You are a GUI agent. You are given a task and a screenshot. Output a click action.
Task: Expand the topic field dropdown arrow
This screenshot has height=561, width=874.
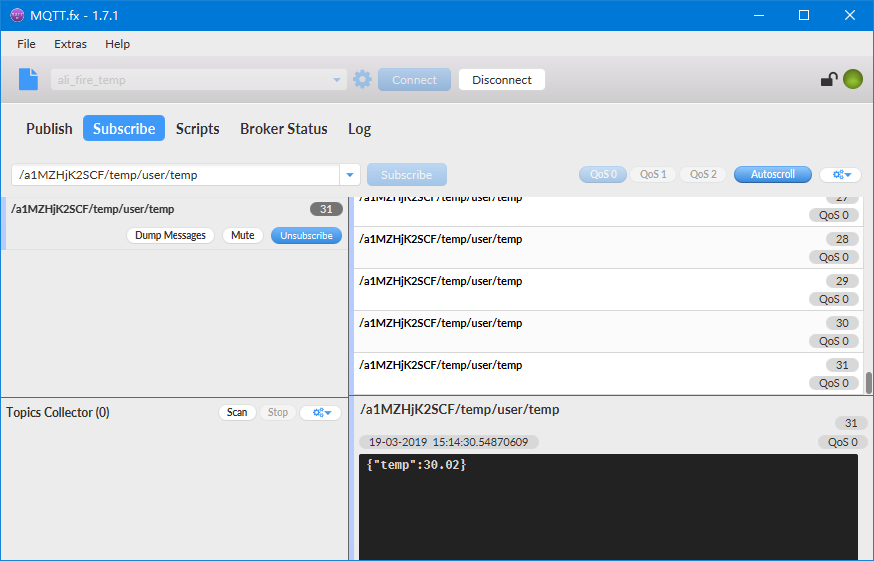click(350, 175)
